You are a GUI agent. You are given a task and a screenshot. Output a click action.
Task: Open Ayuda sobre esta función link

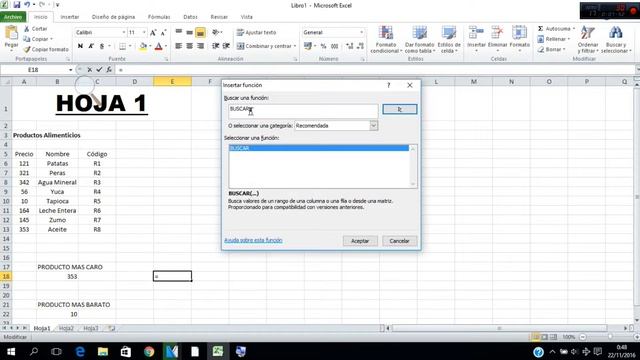pos(253,240)
